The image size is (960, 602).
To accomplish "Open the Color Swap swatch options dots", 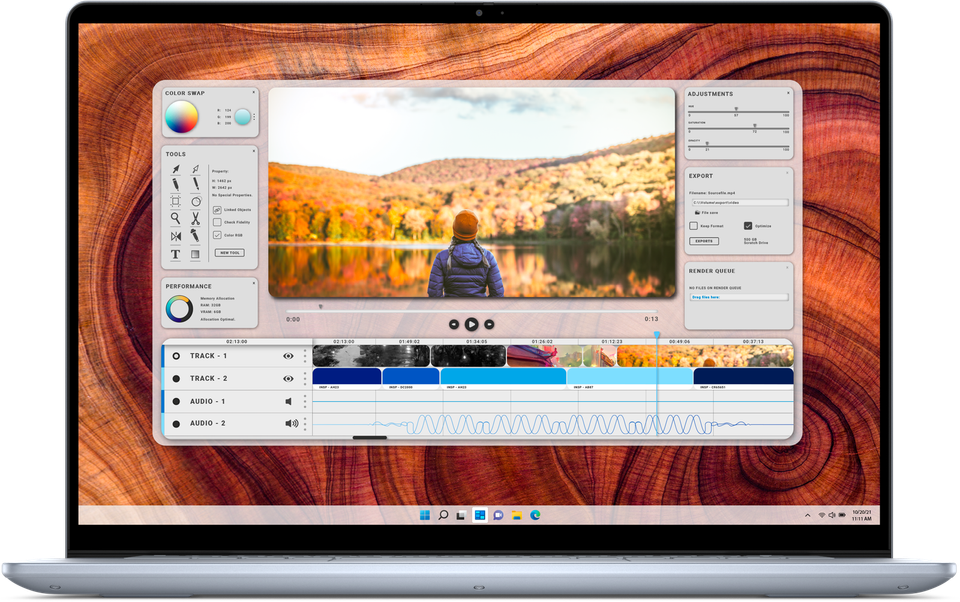I will coord(254,116).
